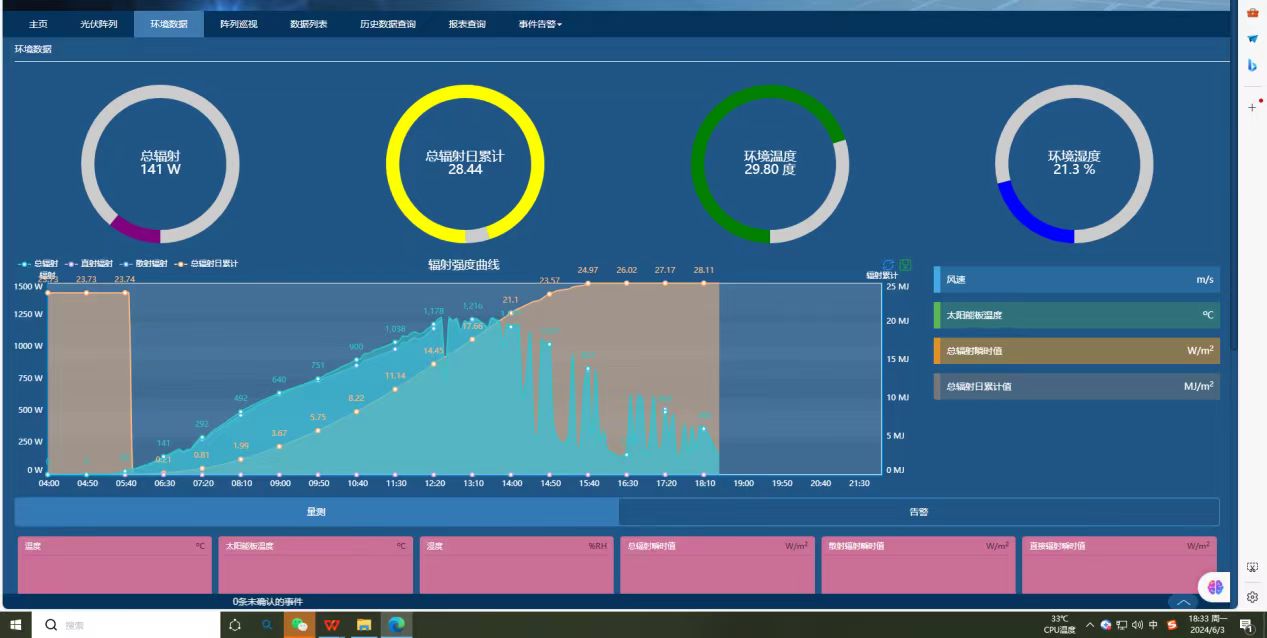The width and height of the screenshot is (1267, 638).
Task: Click the chart refresh icon
Action: click(x=888, y=265)
